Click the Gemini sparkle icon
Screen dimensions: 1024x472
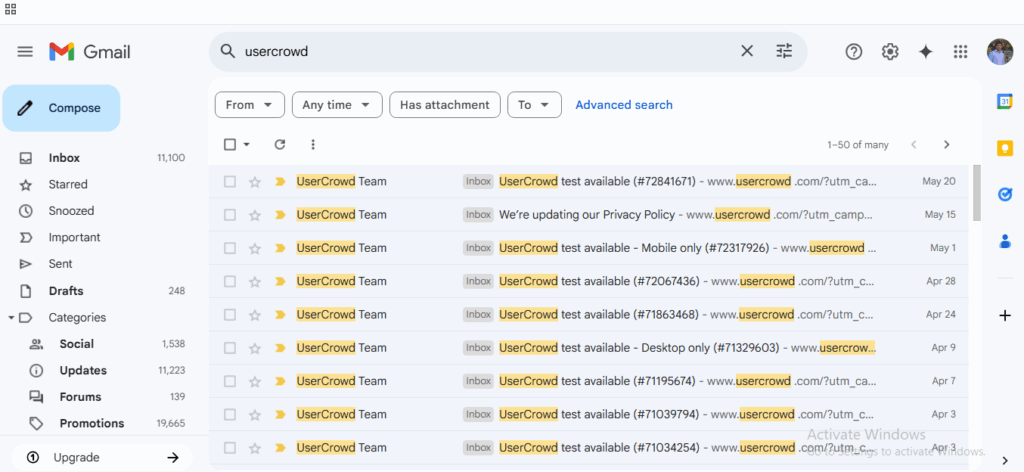point(925,52)
